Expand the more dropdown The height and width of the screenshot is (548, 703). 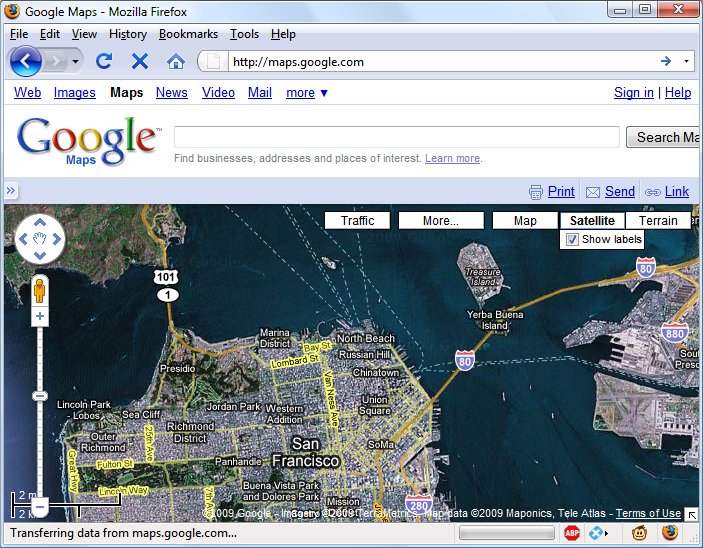[x=307, y=93]
